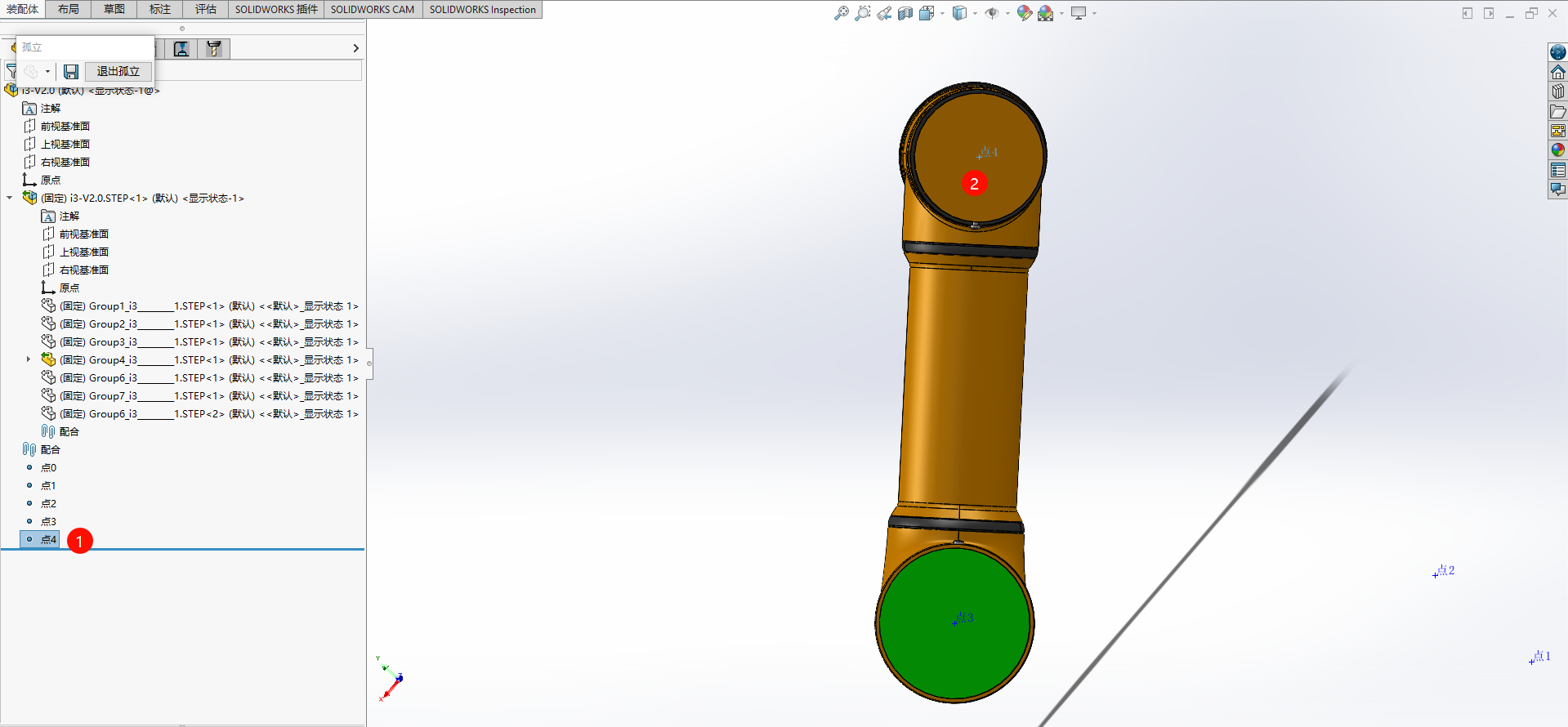
Task: Open the View Orientation cube icon
Action: pyautogui.click(x=927, y=13)
